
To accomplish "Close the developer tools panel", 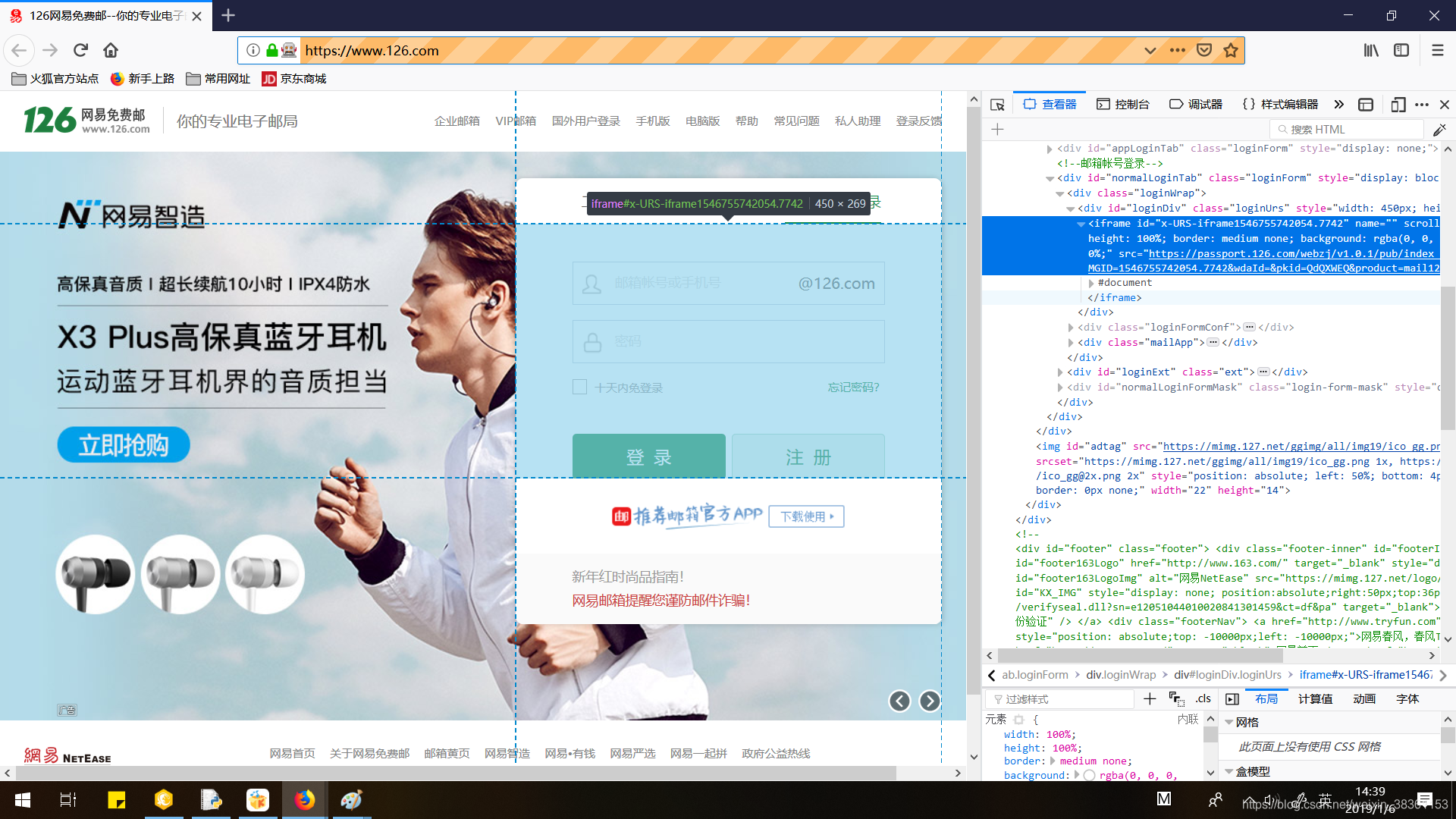I will (1445, 105).
